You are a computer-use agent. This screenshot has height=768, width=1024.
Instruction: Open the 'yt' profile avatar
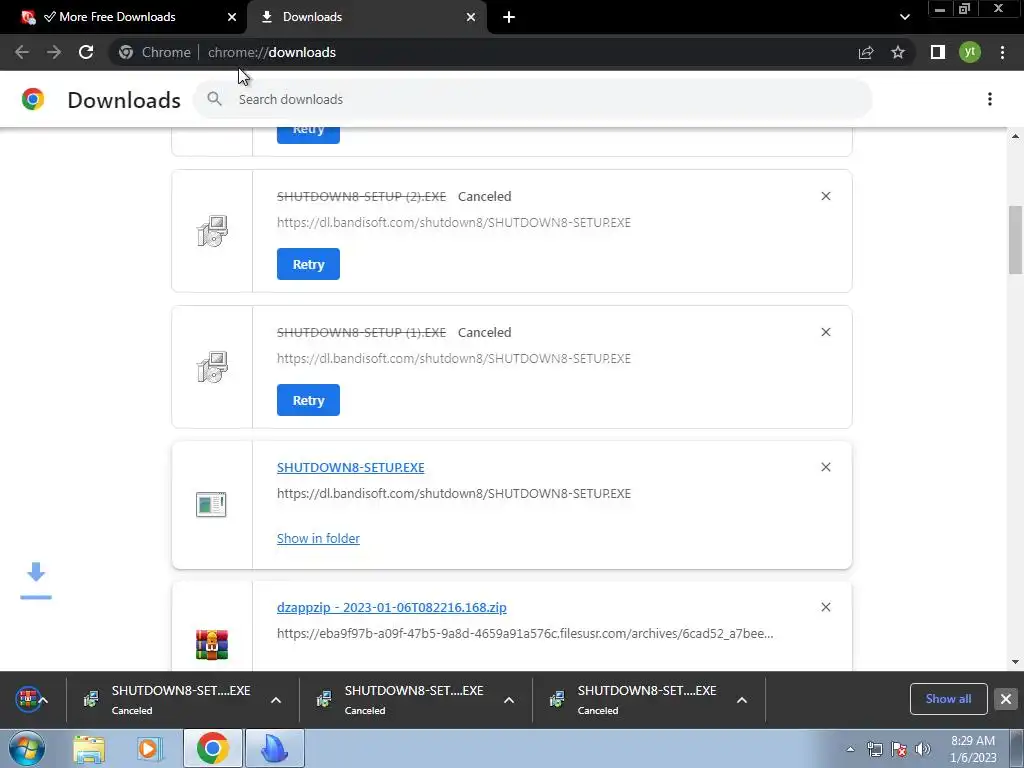970,52
